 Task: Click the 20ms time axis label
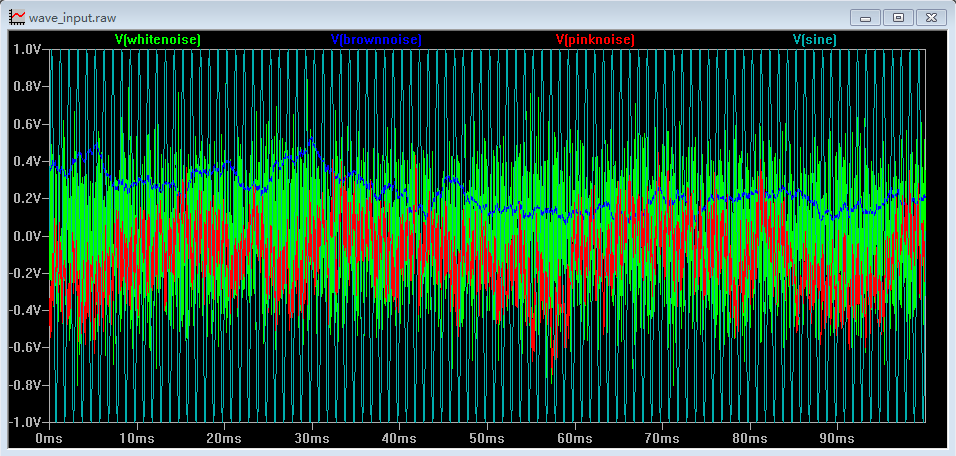[224, 439]
